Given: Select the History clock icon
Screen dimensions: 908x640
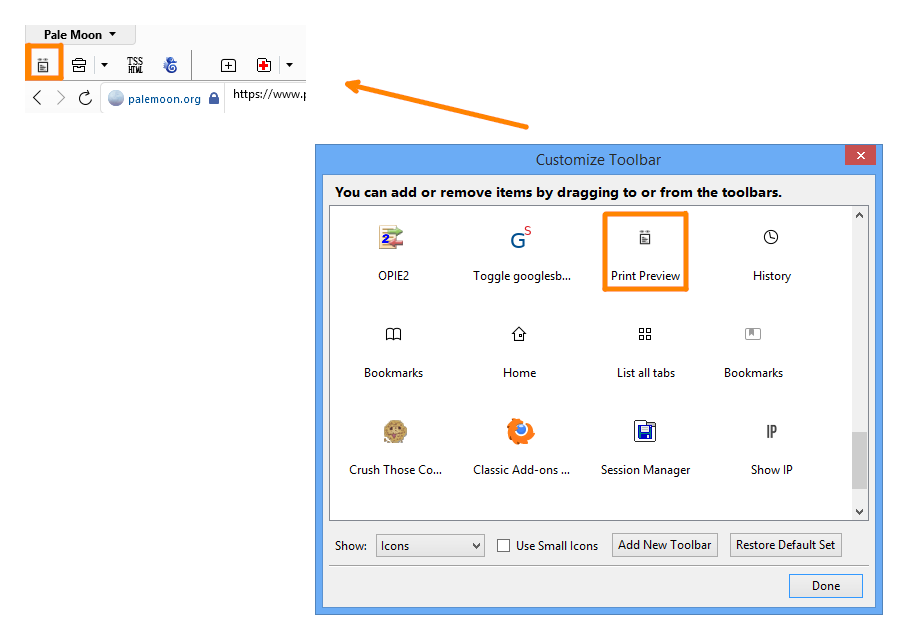Looking at the screenshot, I should pyautogui.click(x=771, y=237).
